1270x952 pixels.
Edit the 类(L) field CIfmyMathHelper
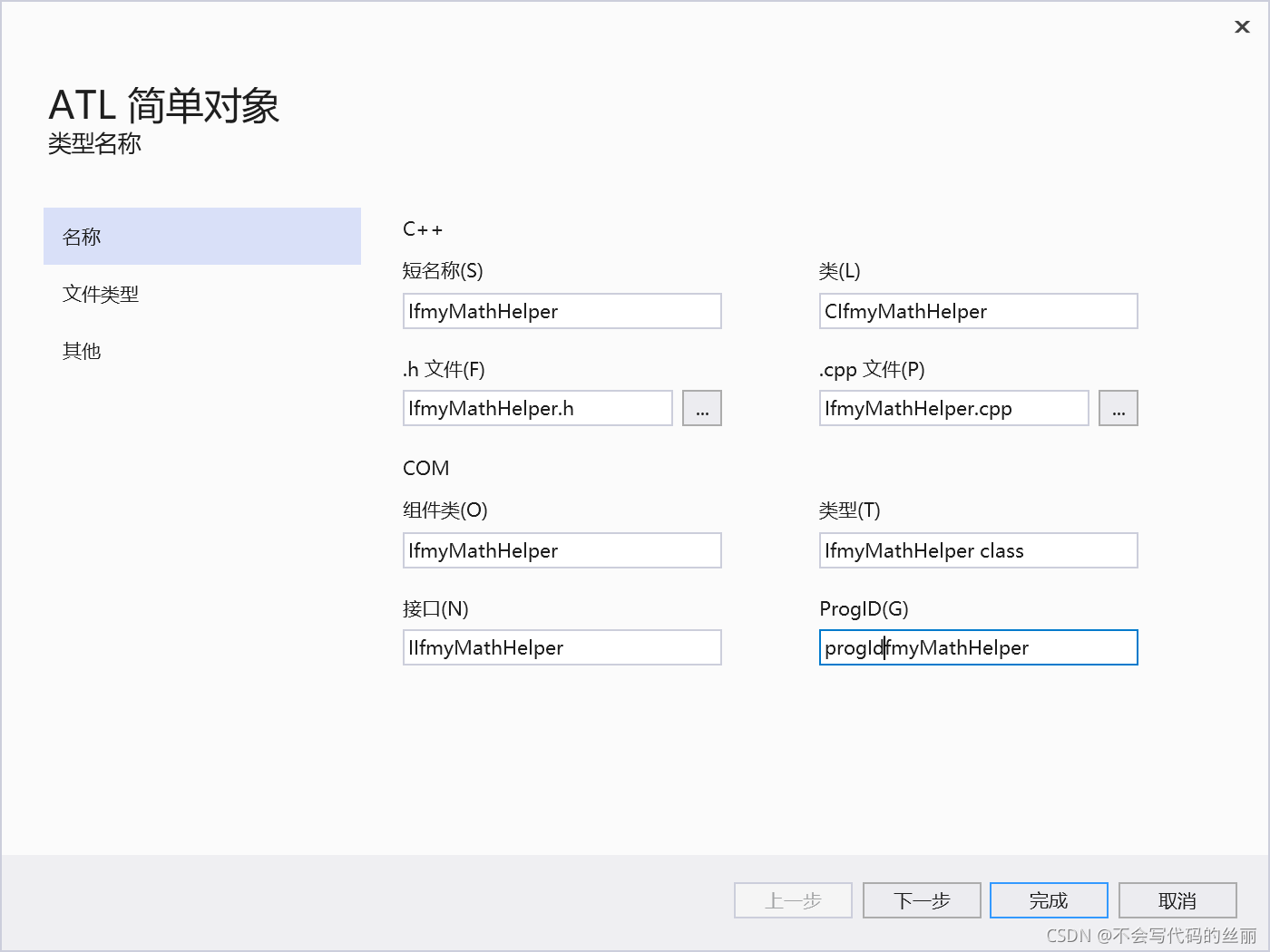coord(978,311)
